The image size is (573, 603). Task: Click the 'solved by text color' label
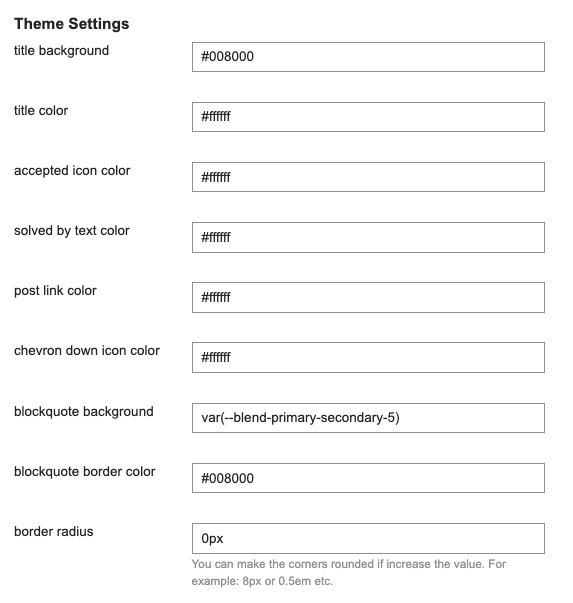72,231
